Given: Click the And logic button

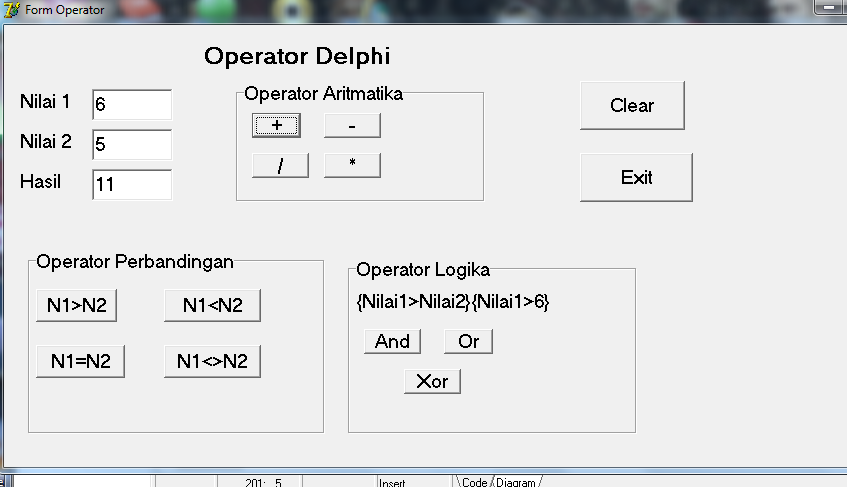Looking at the screenshot, I should coord(392,341).
